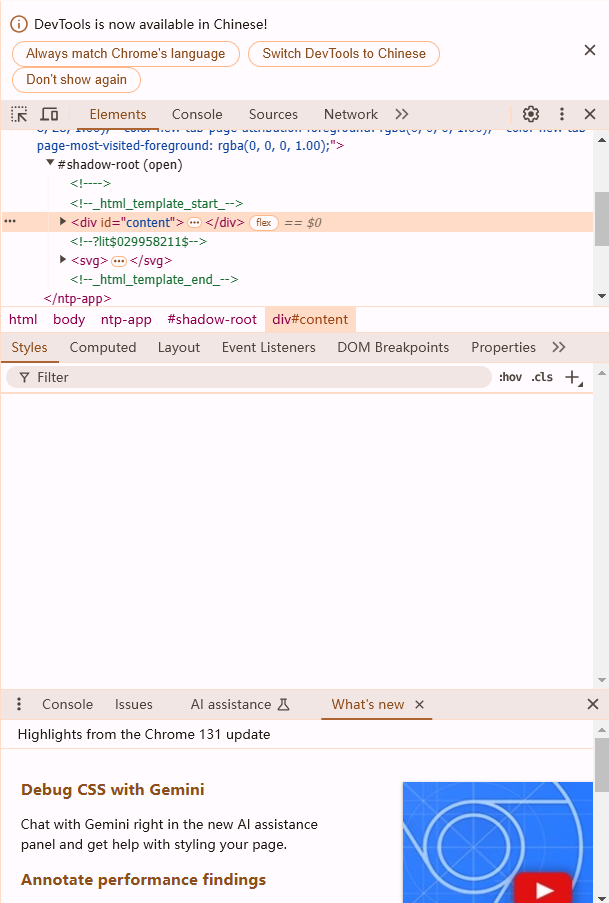
Task: Open the Sources tab
Action: 273,114
